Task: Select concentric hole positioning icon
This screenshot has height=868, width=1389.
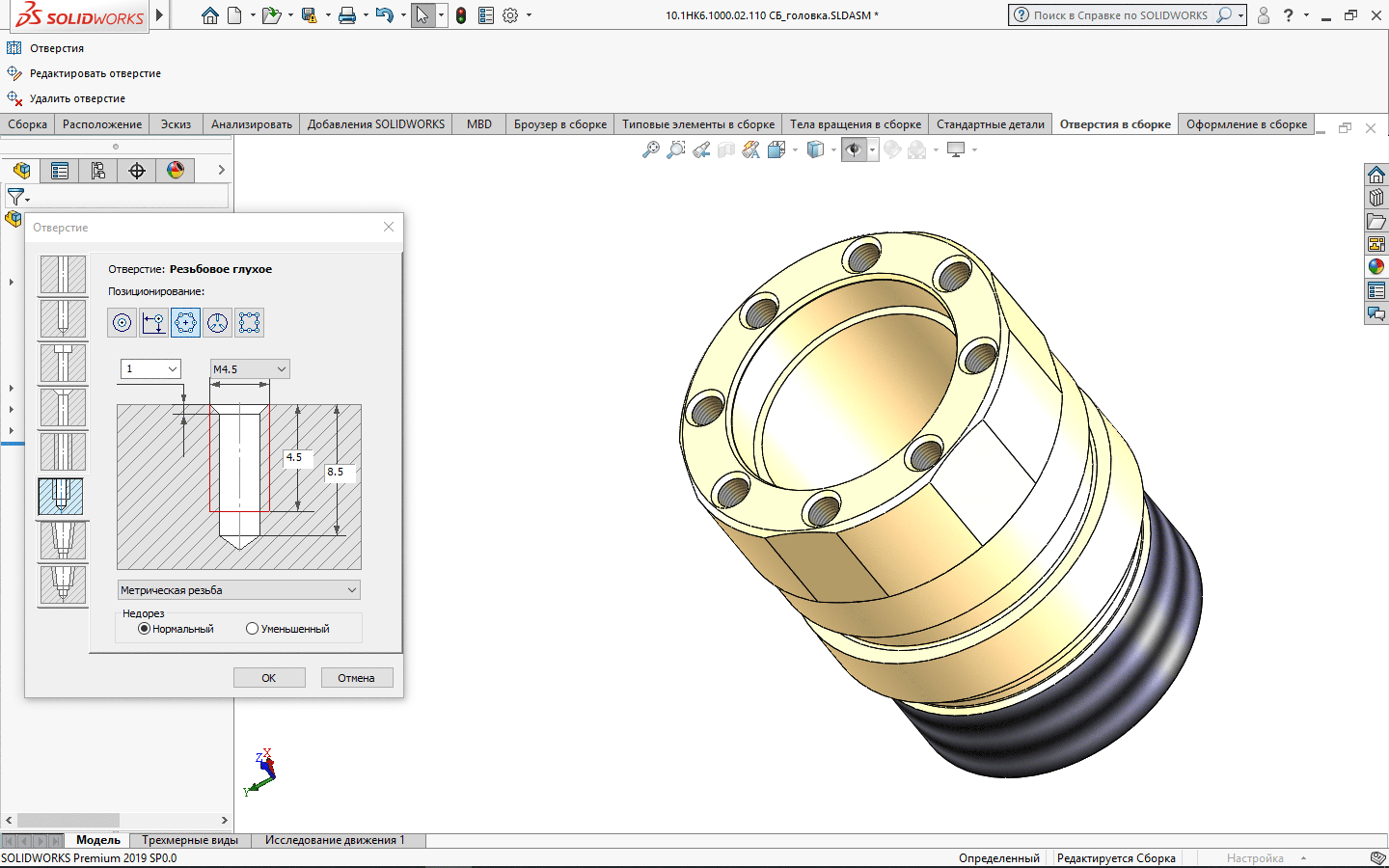Action: click(x=122, y=323)
